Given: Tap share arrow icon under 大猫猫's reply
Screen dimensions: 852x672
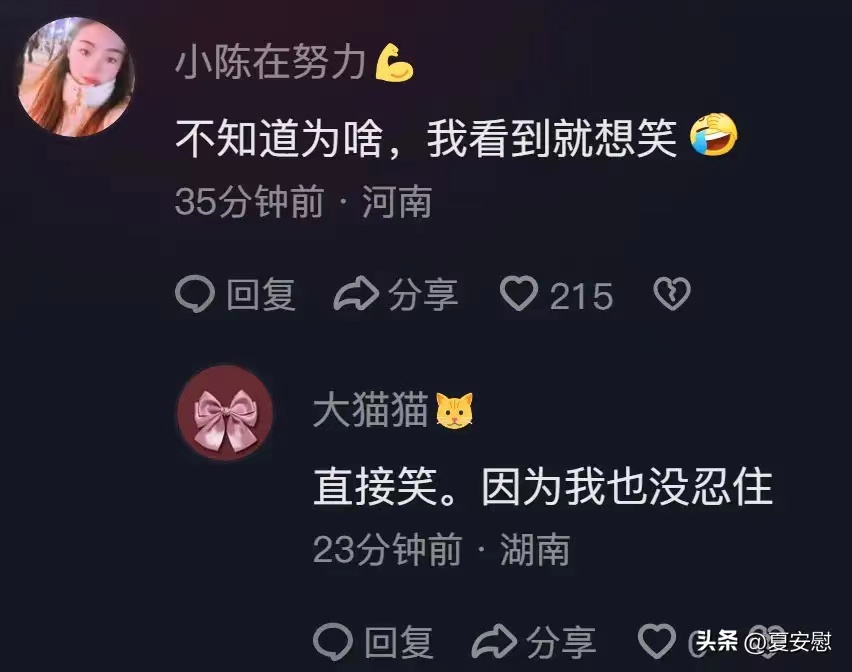Looking at the screenshot, I should pyautogui.click(x=494, y=642).
